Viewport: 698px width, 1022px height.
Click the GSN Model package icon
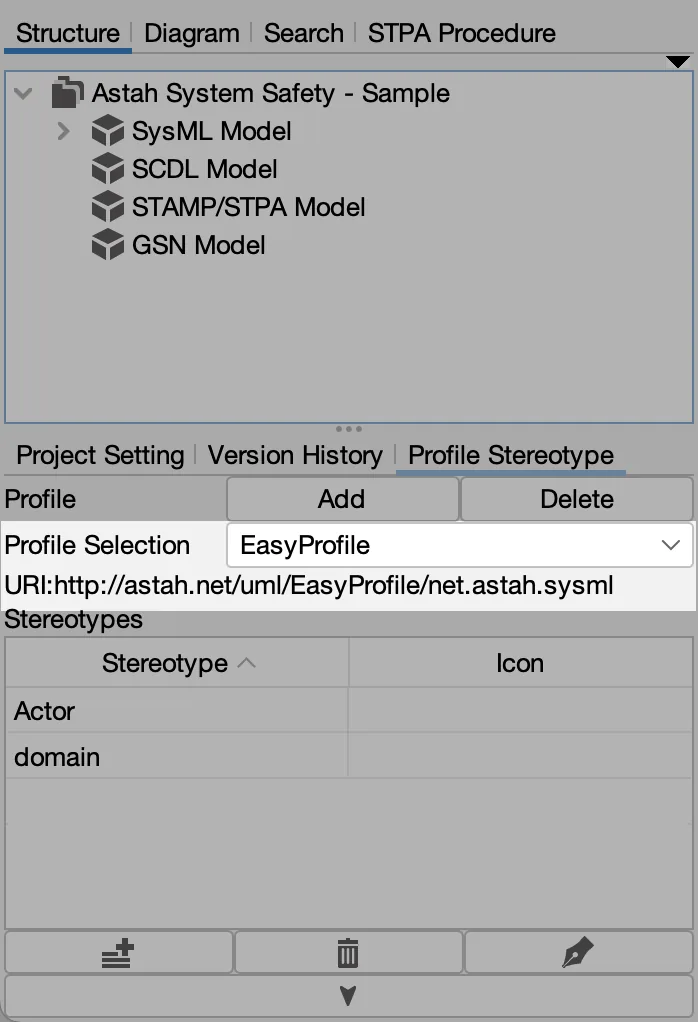[108, 244]
